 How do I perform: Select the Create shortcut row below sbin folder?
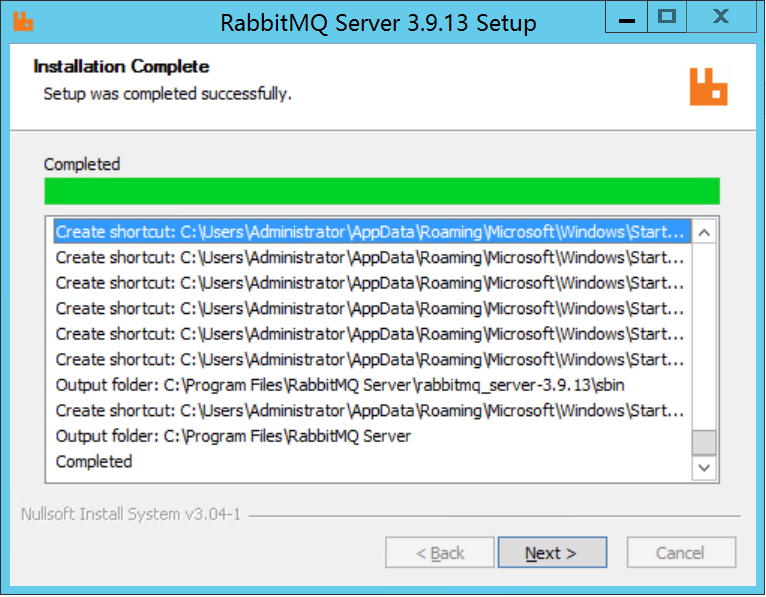click(372, 410)
